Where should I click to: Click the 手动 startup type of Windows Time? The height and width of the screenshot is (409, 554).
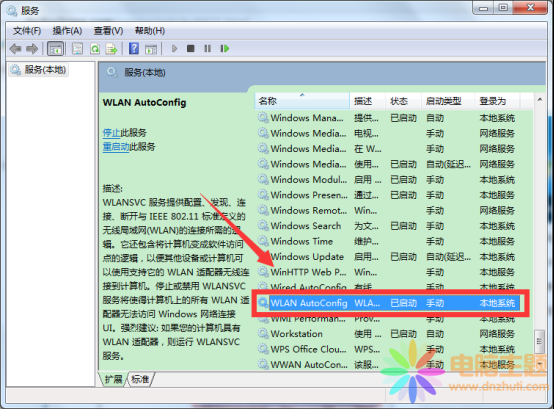pos(435,242)
